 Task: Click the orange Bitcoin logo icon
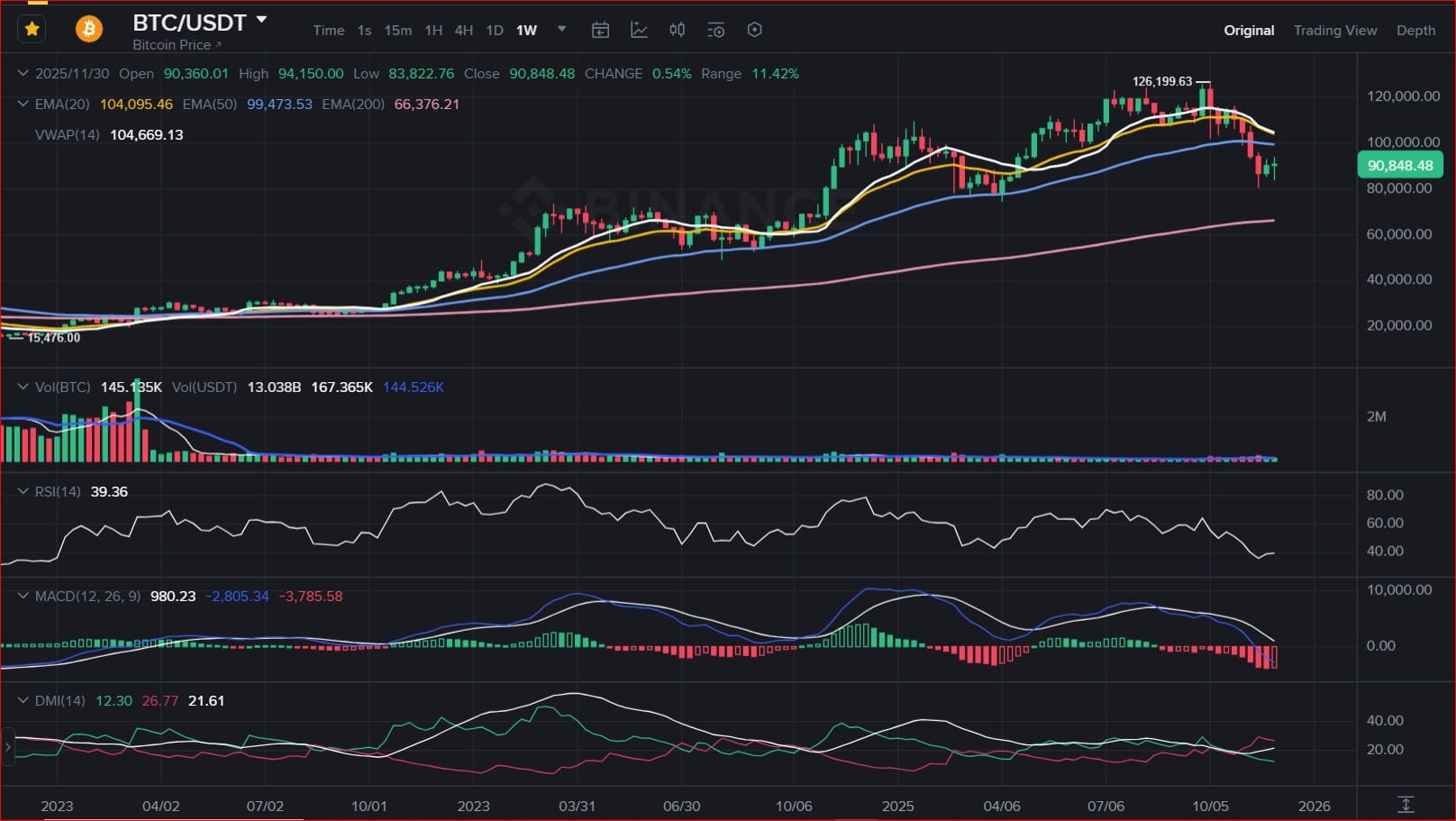[x=88, y=30]
